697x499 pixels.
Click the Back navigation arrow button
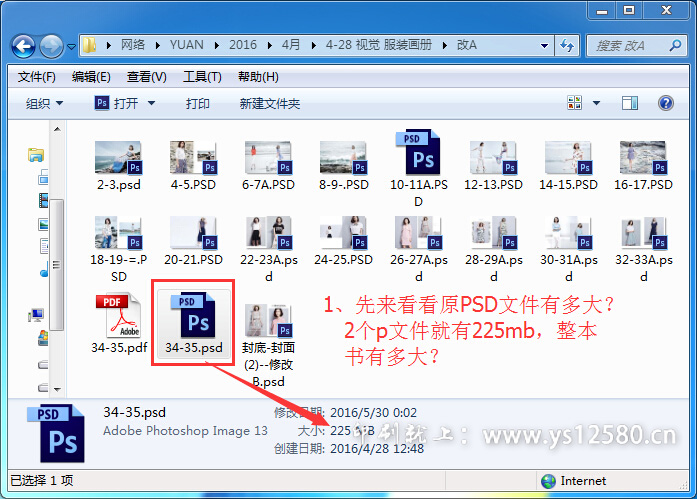click(25, 46)
